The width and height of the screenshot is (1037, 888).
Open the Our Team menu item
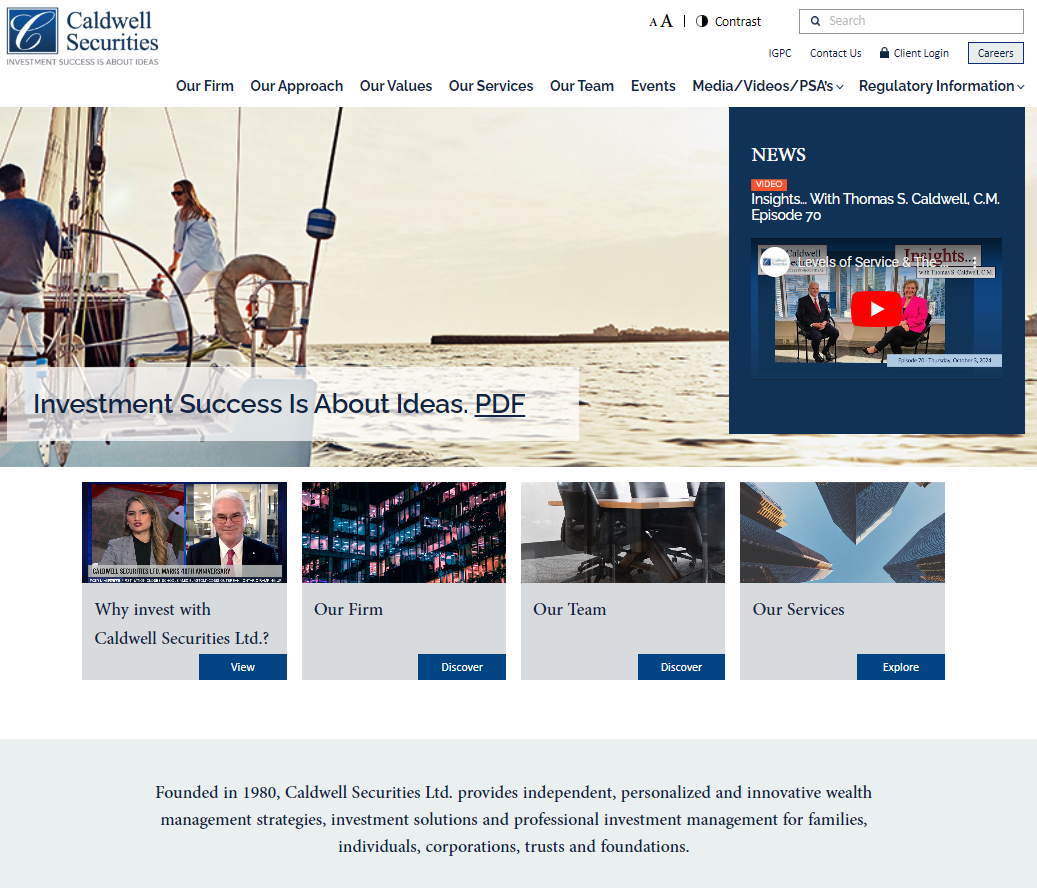pyautogui.click(x=581, y=86)
